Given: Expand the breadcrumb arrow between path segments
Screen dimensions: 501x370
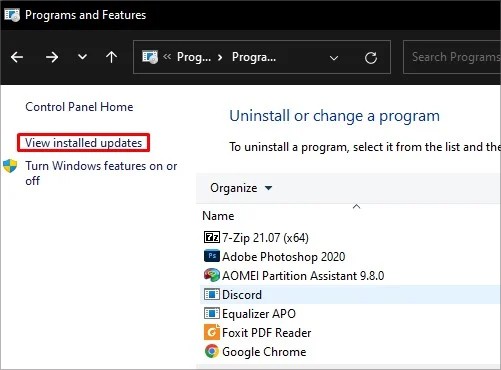Looking at the screenshot, I should pyautogui.click(x=220, y=57).
